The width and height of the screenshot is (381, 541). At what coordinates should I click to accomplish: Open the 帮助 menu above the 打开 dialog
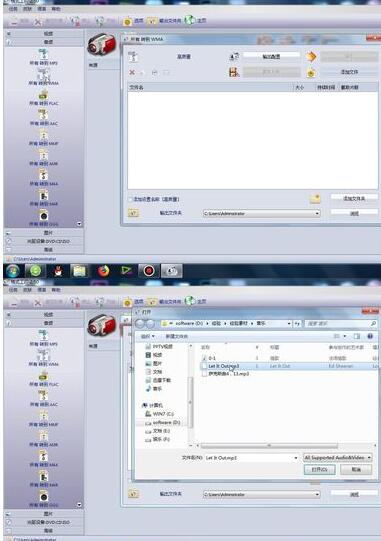[x=56, y=290]
